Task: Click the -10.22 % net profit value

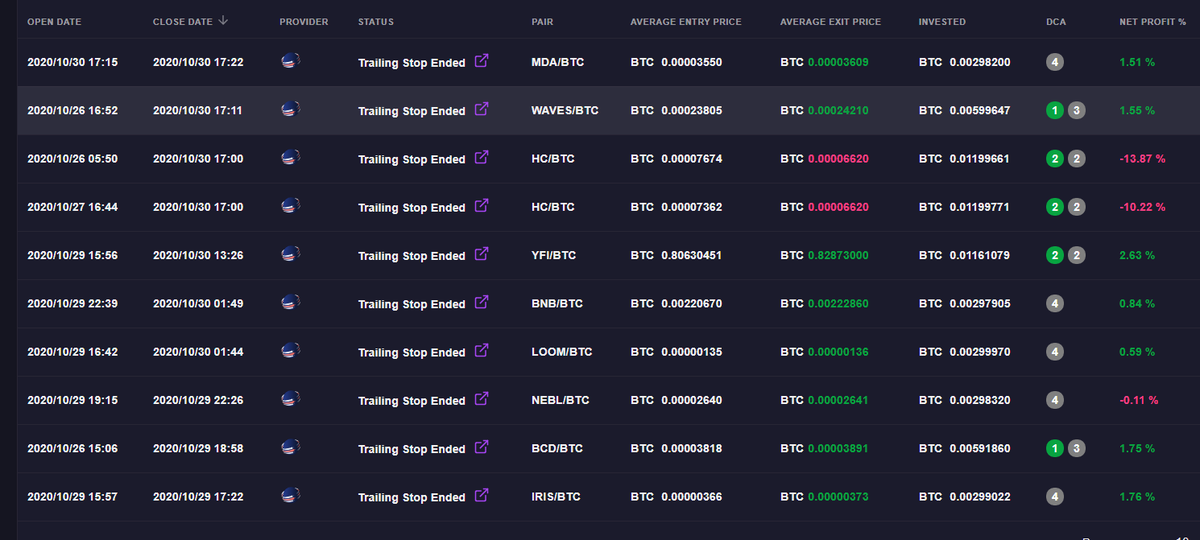Action: tap(1143, 207)
